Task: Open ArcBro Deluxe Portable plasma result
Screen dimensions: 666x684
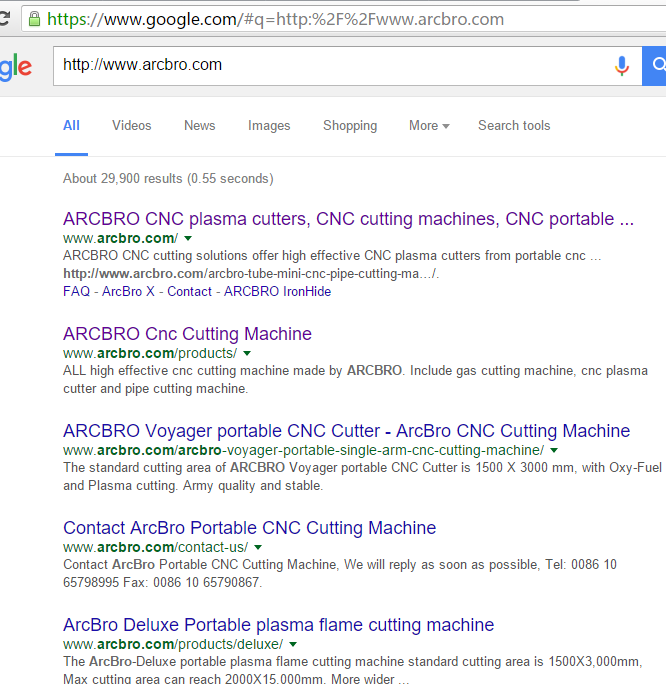Action: click(279, 625)
